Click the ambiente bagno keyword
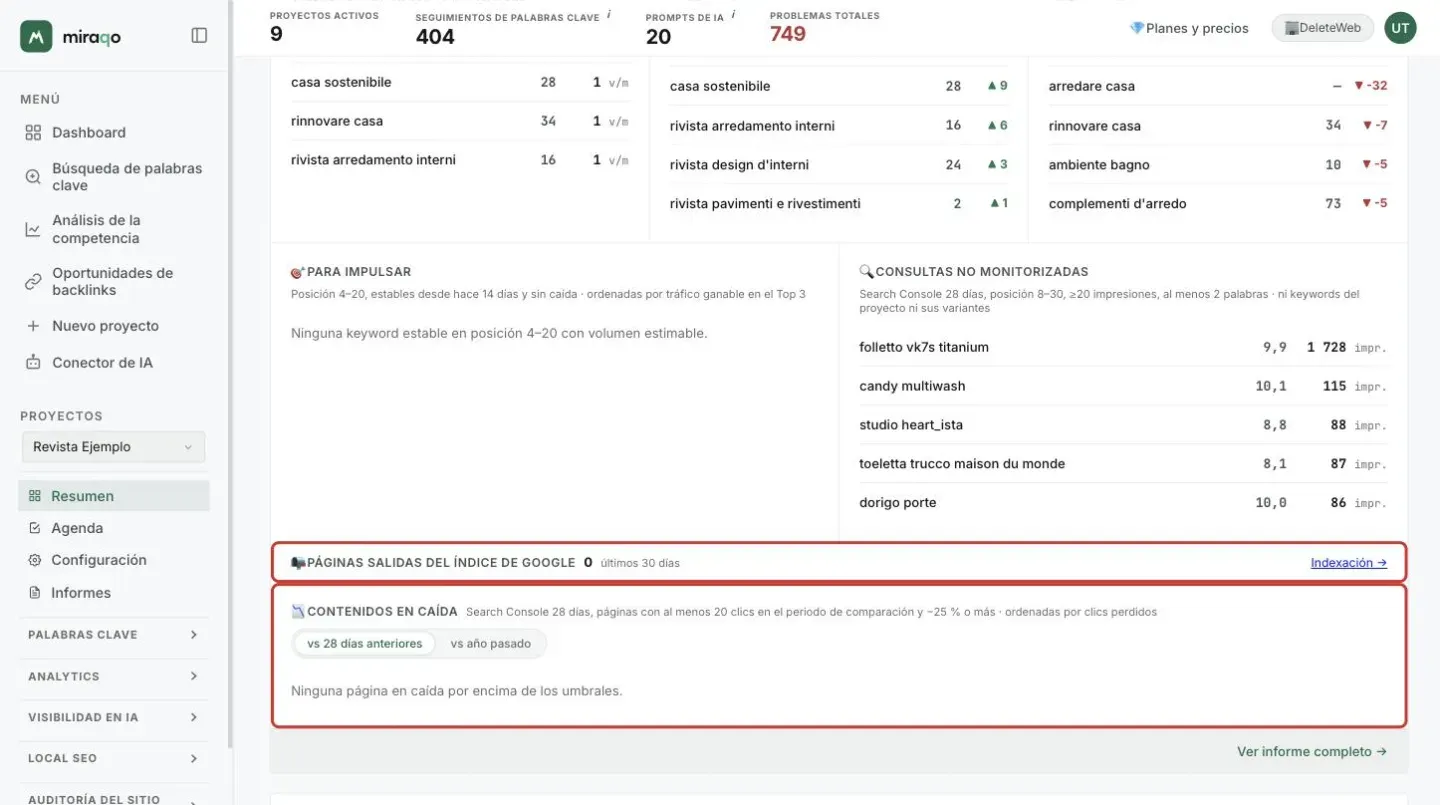1440x805 pixels. coord(1099,165)
